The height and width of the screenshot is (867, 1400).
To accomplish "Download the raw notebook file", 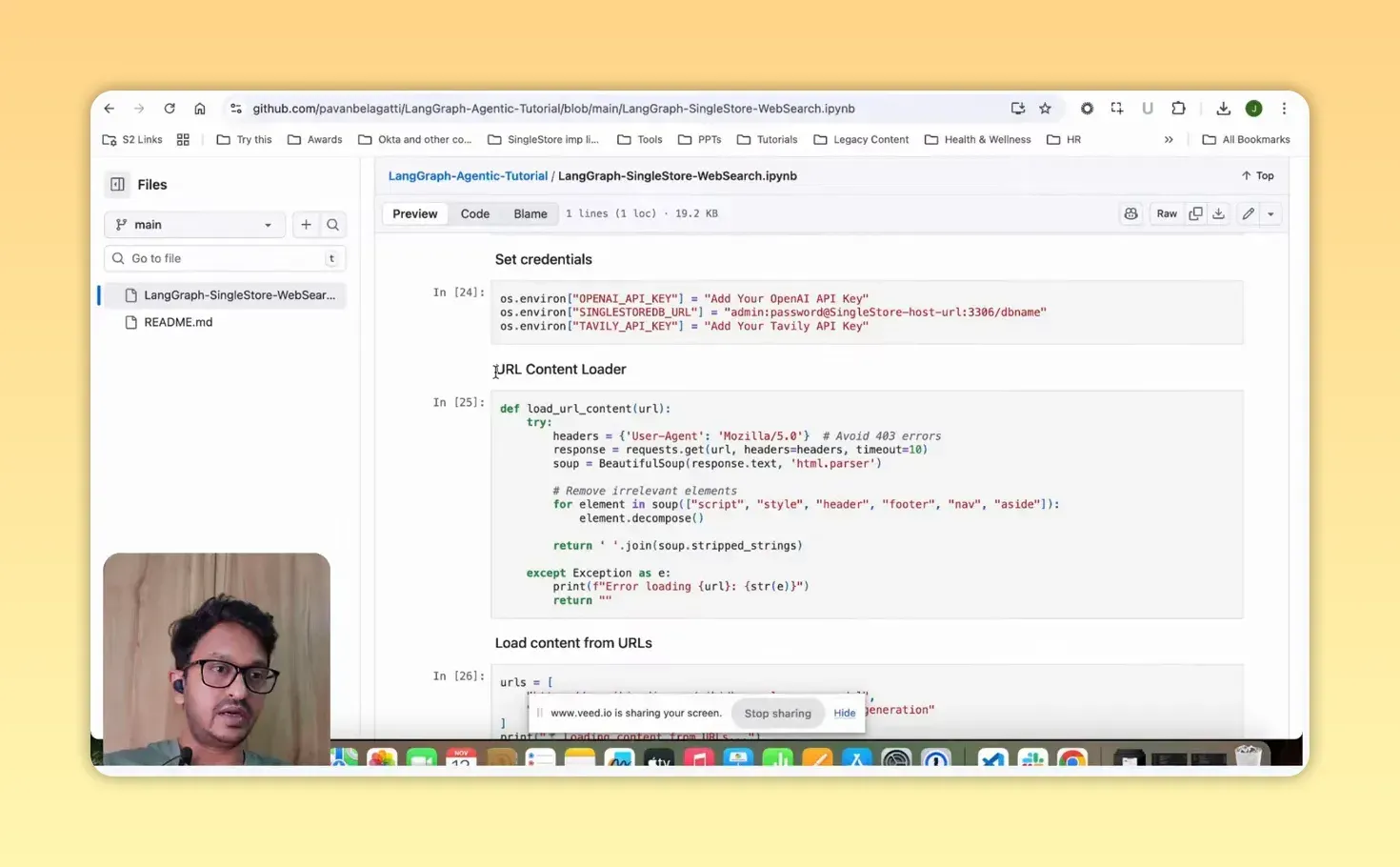I will coord(1218,214).
